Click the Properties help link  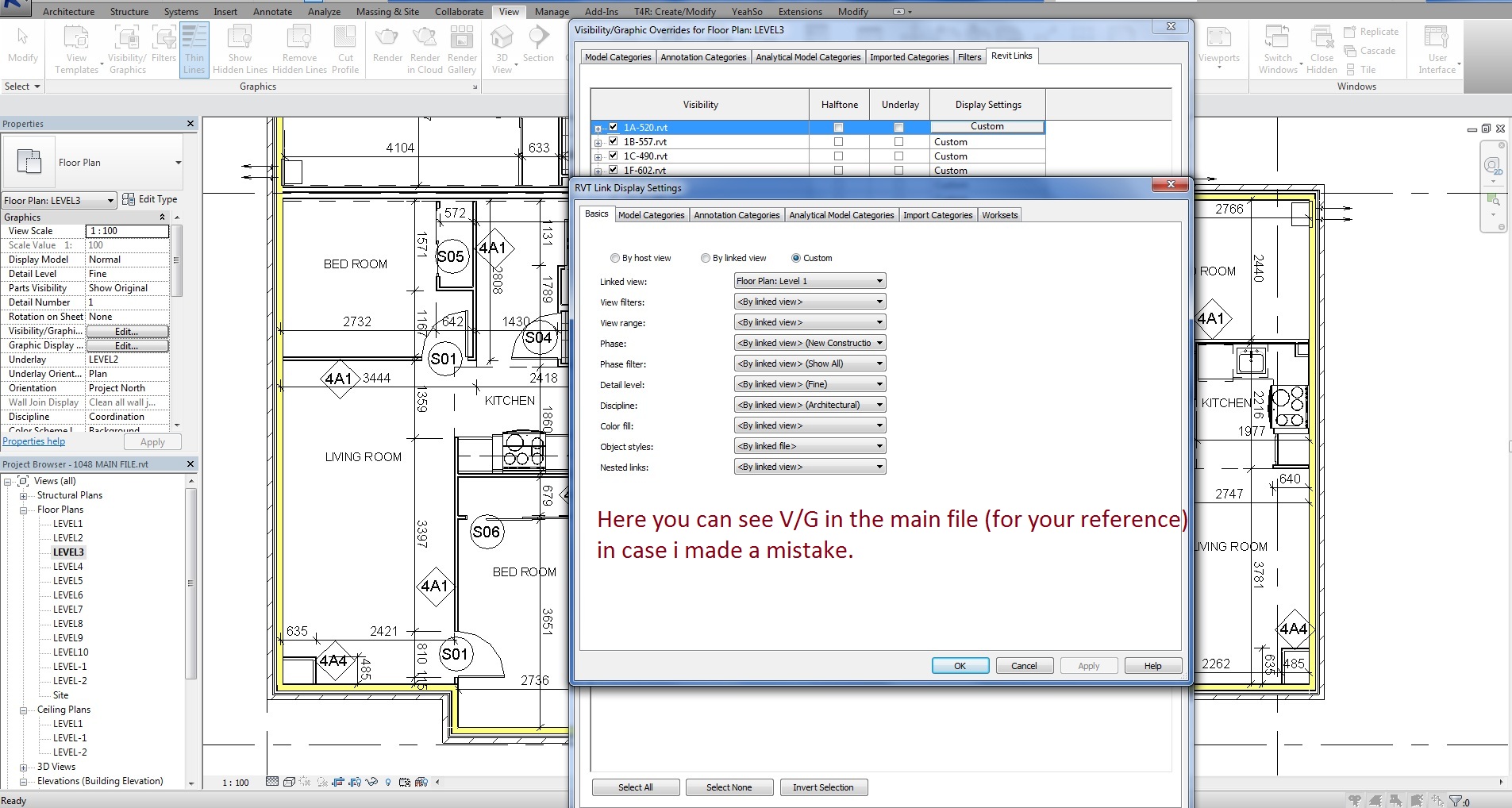(x=34, y=441)
